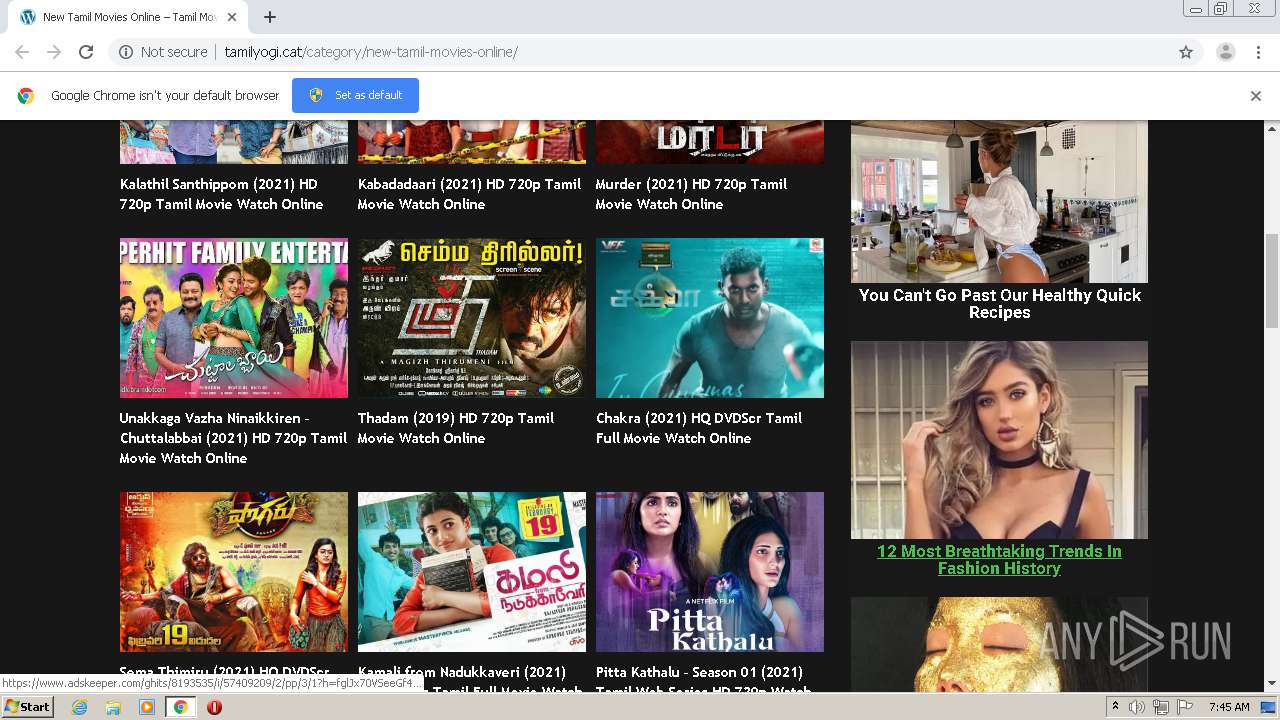
Task: Open the Not secure site info icon
Action: (126, 52)
